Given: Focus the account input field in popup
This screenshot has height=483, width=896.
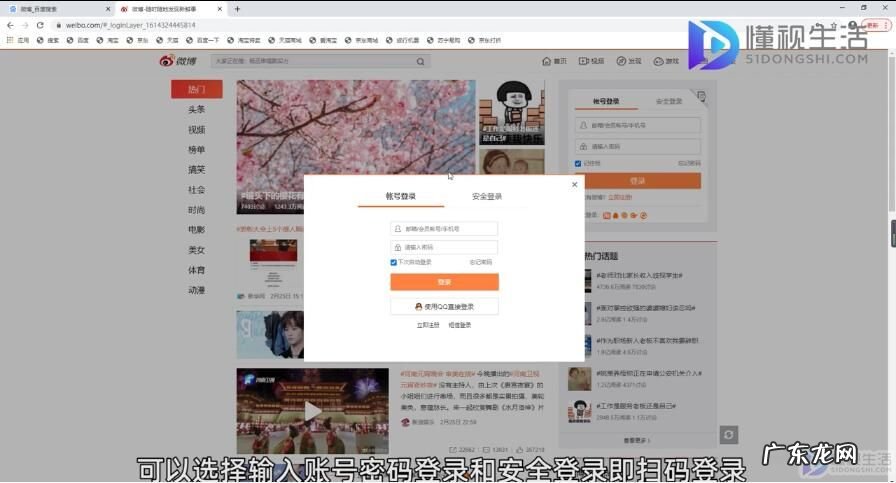Looking at the screenshot, I should click(444, 229).
